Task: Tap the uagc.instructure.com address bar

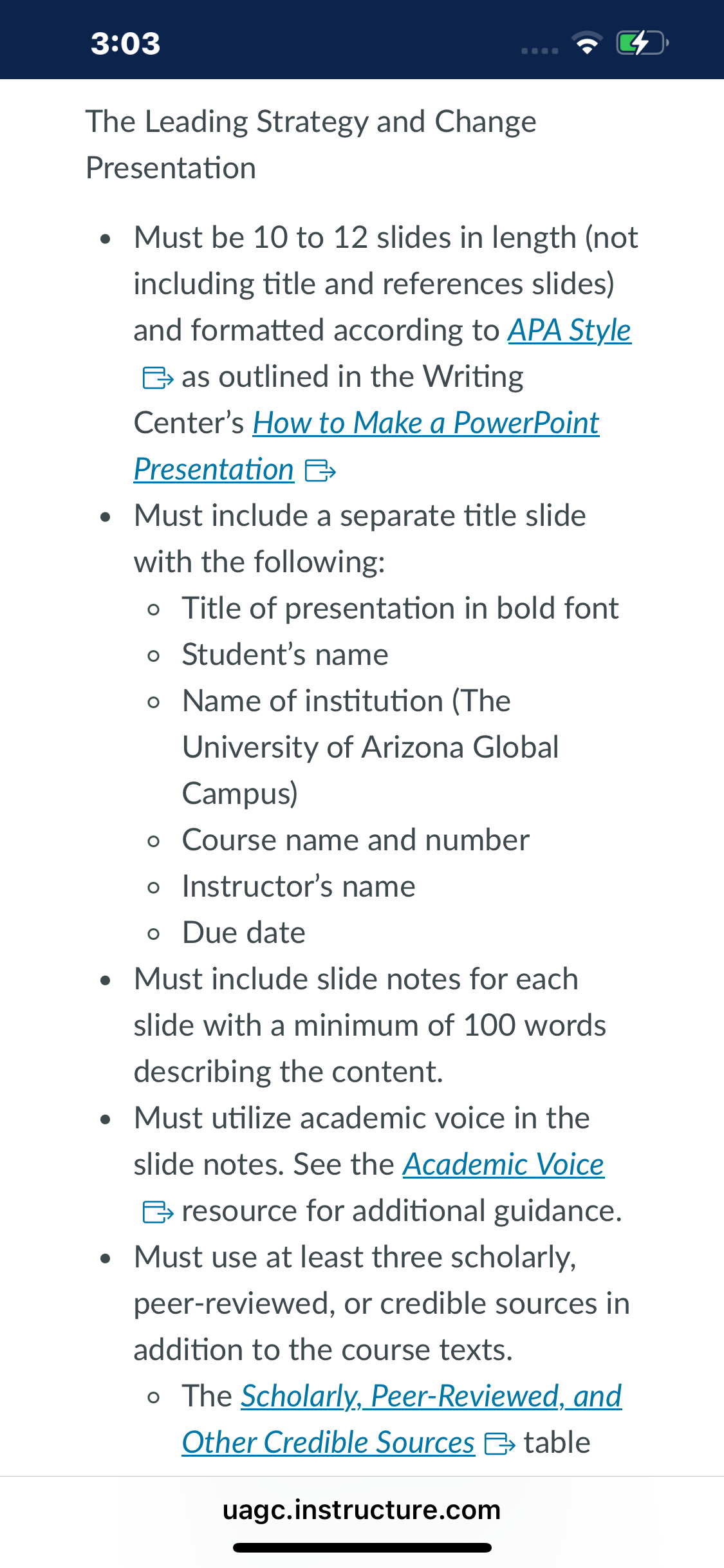Action: pyautogui.click(x=362, y=1510)
